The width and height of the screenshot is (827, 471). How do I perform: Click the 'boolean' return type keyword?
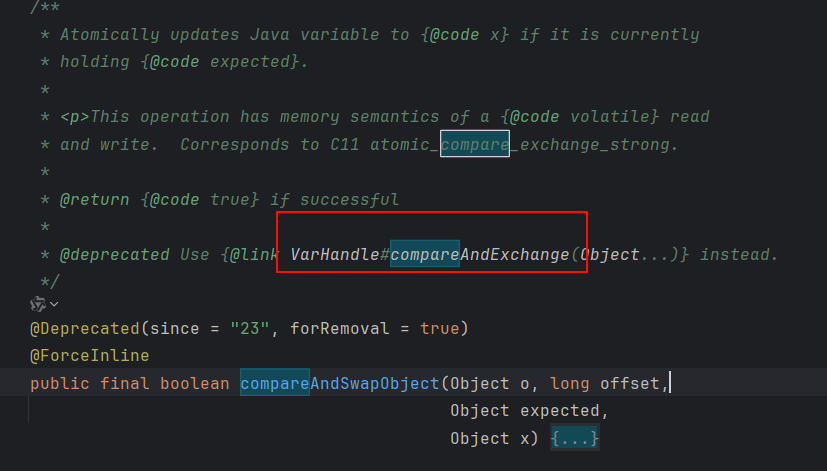coord(195,383)
